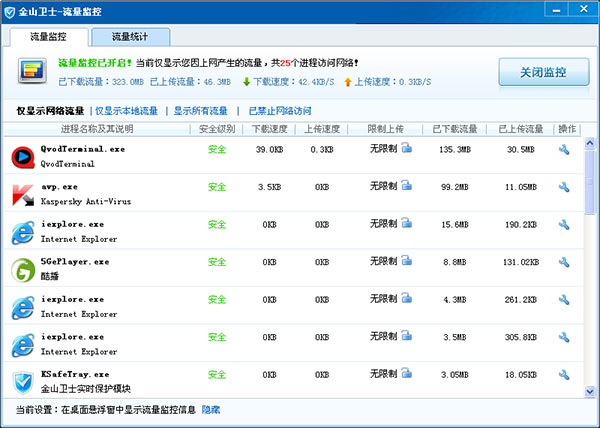
Task: Sort by 进程名称及其说明 column header
Action: point(97,129)
